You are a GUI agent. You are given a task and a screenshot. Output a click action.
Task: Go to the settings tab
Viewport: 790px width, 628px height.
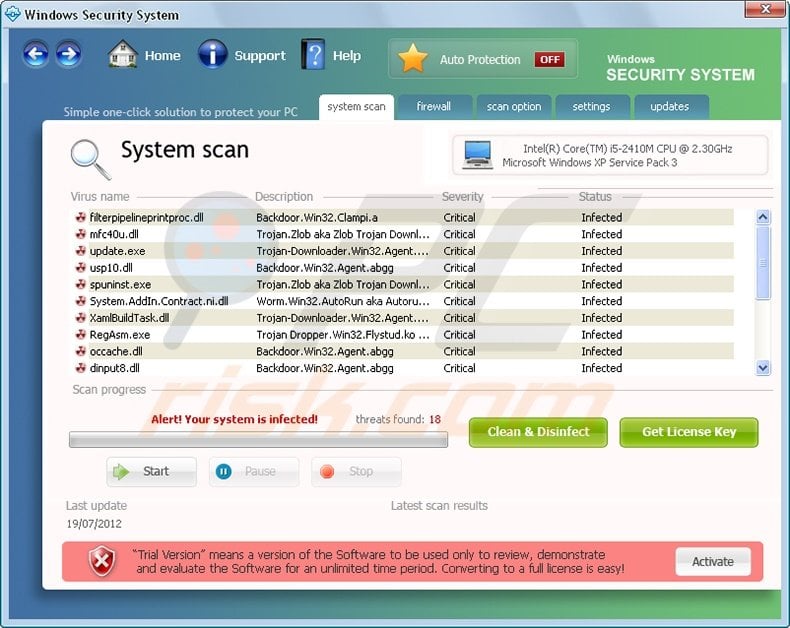pos(591,107)
